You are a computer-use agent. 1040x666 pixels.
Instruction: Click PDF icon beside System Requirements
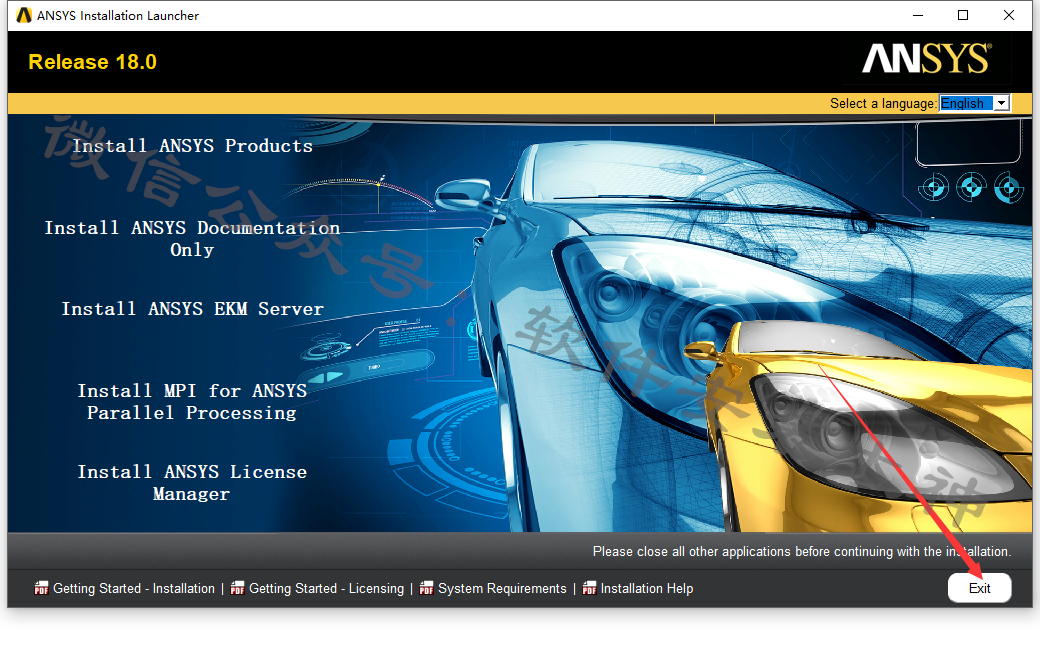(426, 588)
